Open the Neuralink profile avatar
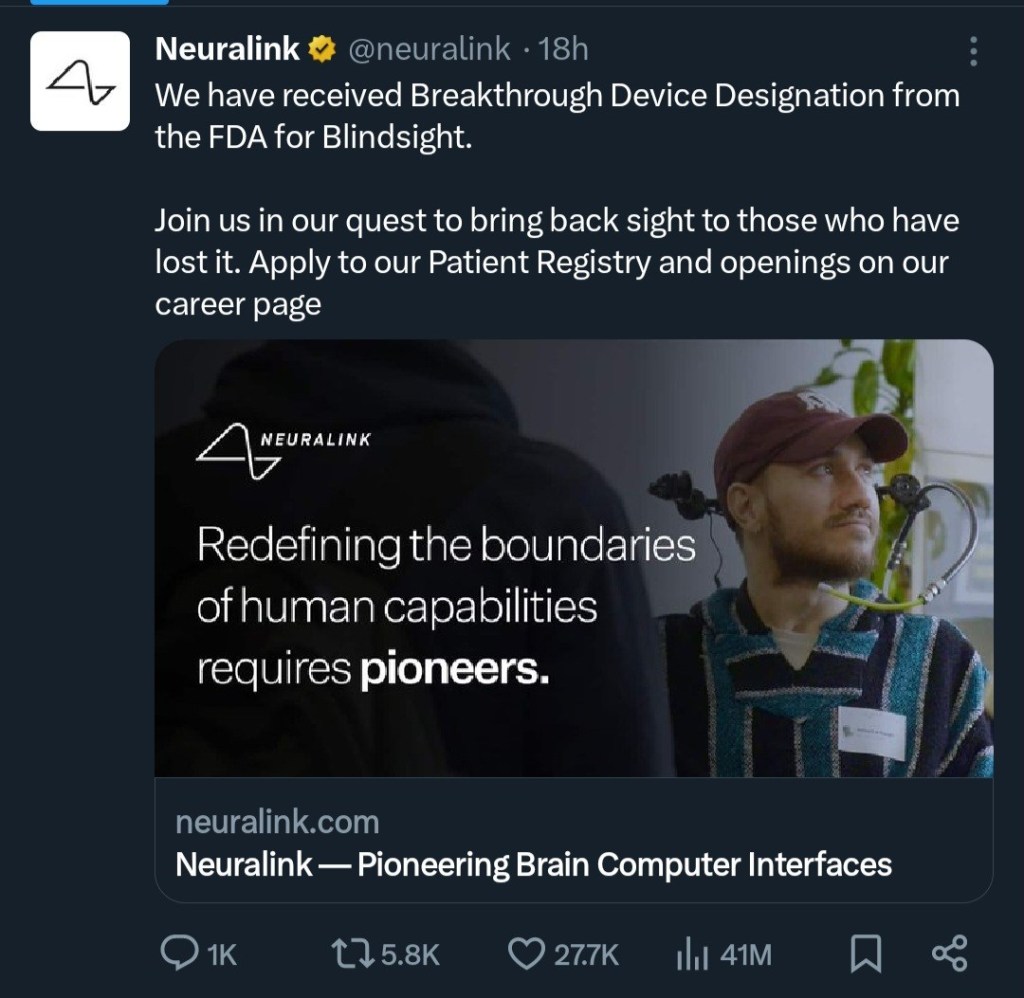Image resolution: width=1024 pixels, height=998 pixels. (80, 81)
